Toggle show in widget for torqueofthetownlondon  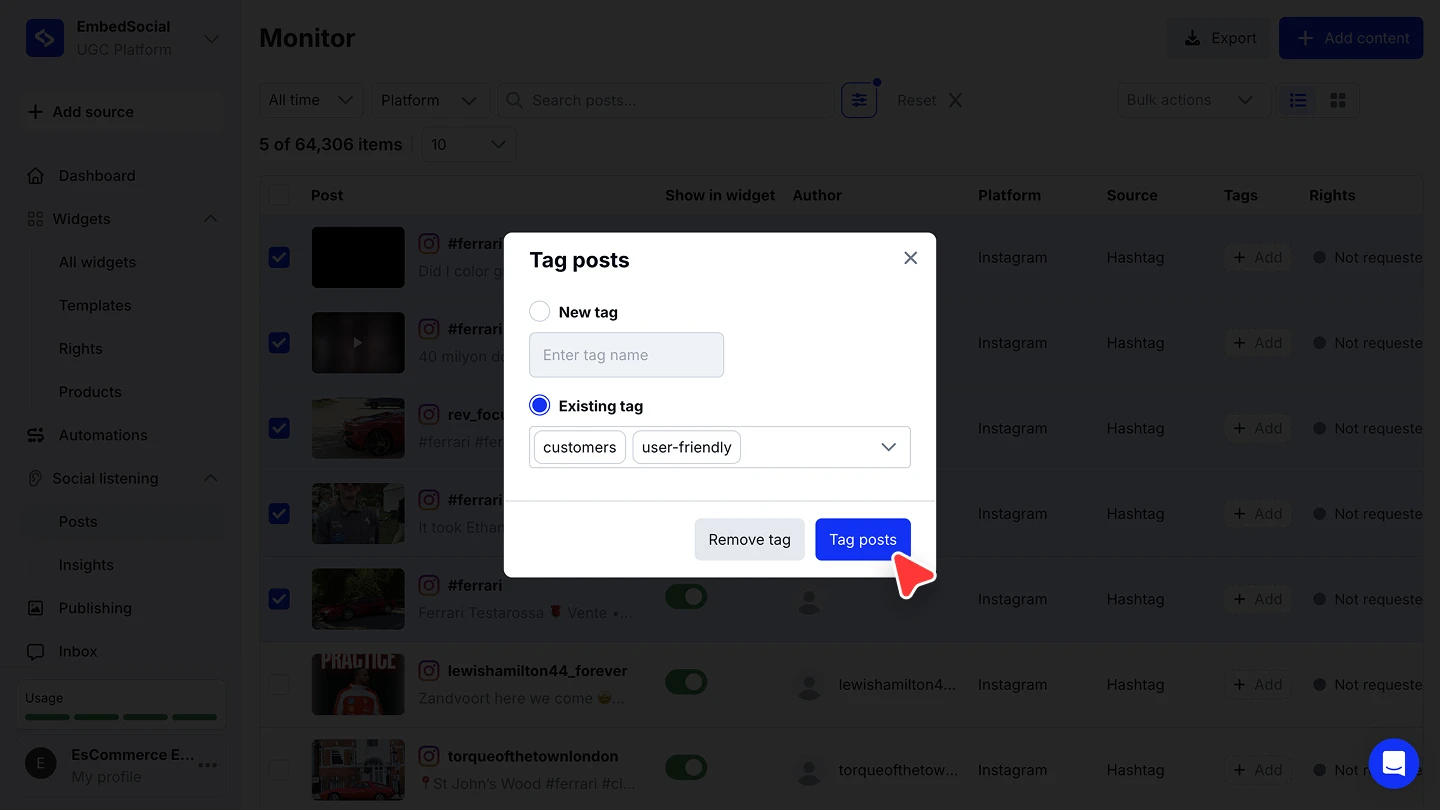coord(686,768)
